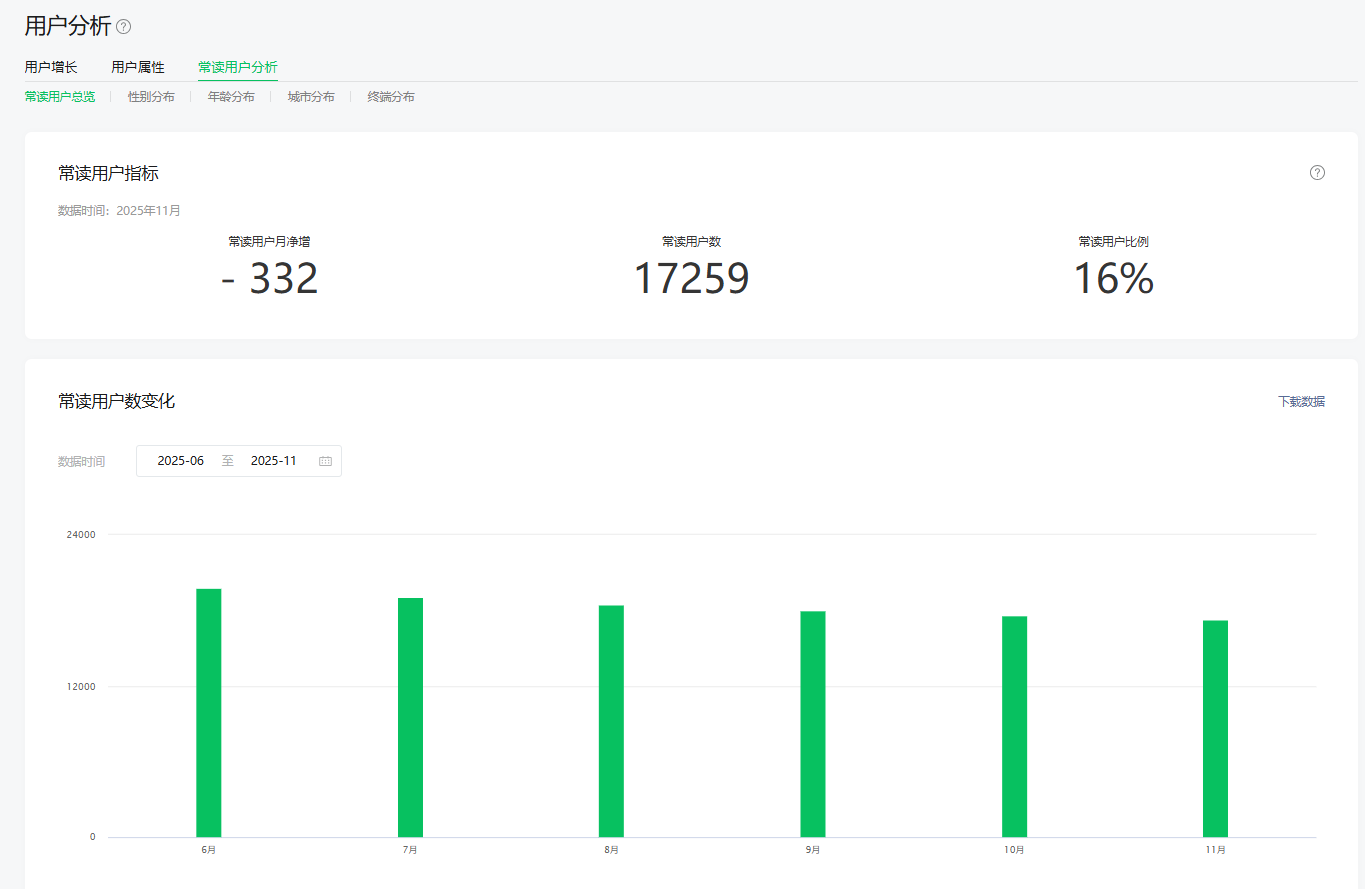Click 下载数据 link
1365x889 pixels.
tap(1301, 401)
